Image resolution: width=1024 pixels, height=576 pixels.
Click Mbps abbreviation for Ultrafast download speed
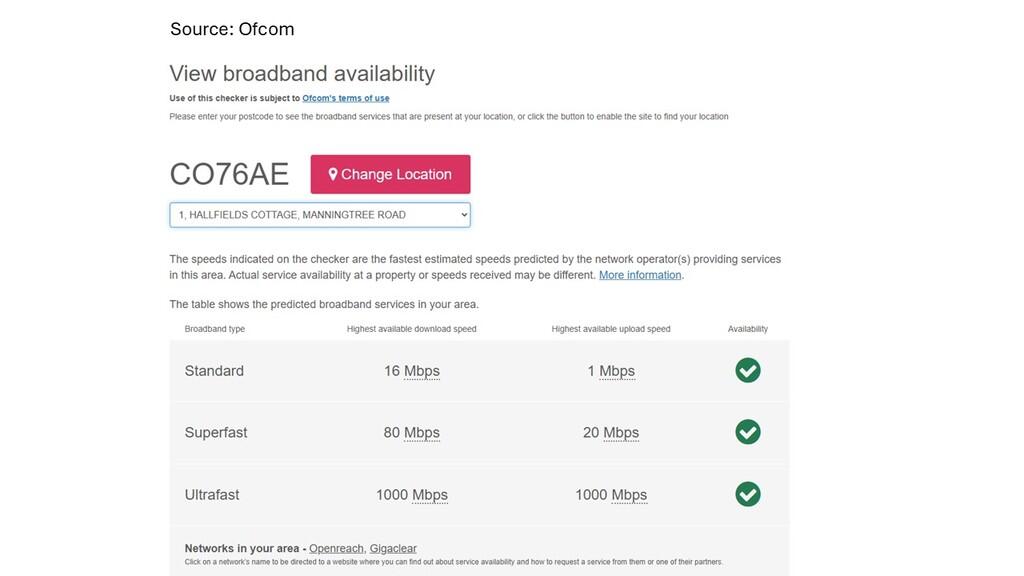pos(430,495)
